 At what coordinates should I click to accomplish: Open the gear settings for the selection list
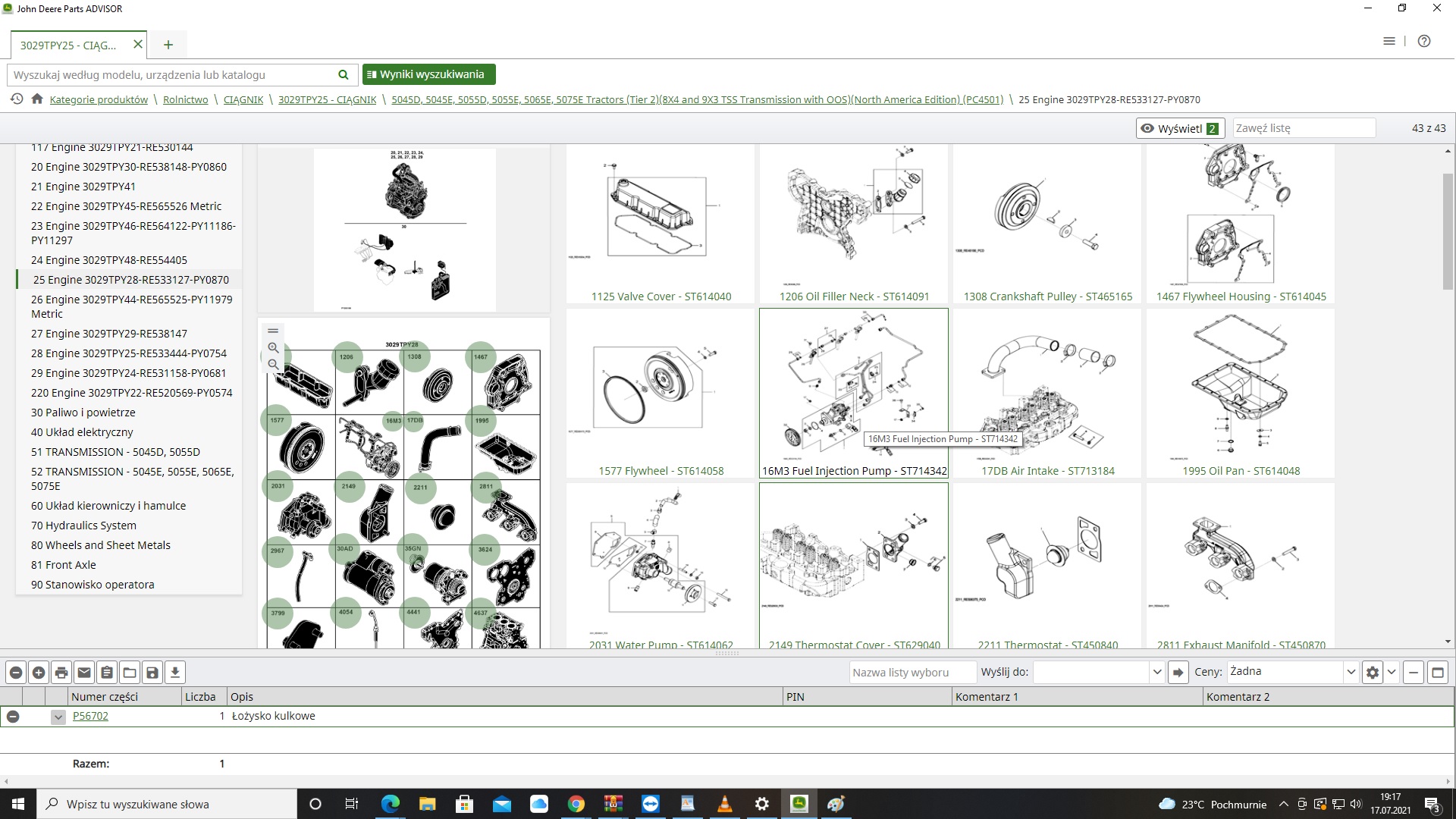click(x=1373, y=672)
